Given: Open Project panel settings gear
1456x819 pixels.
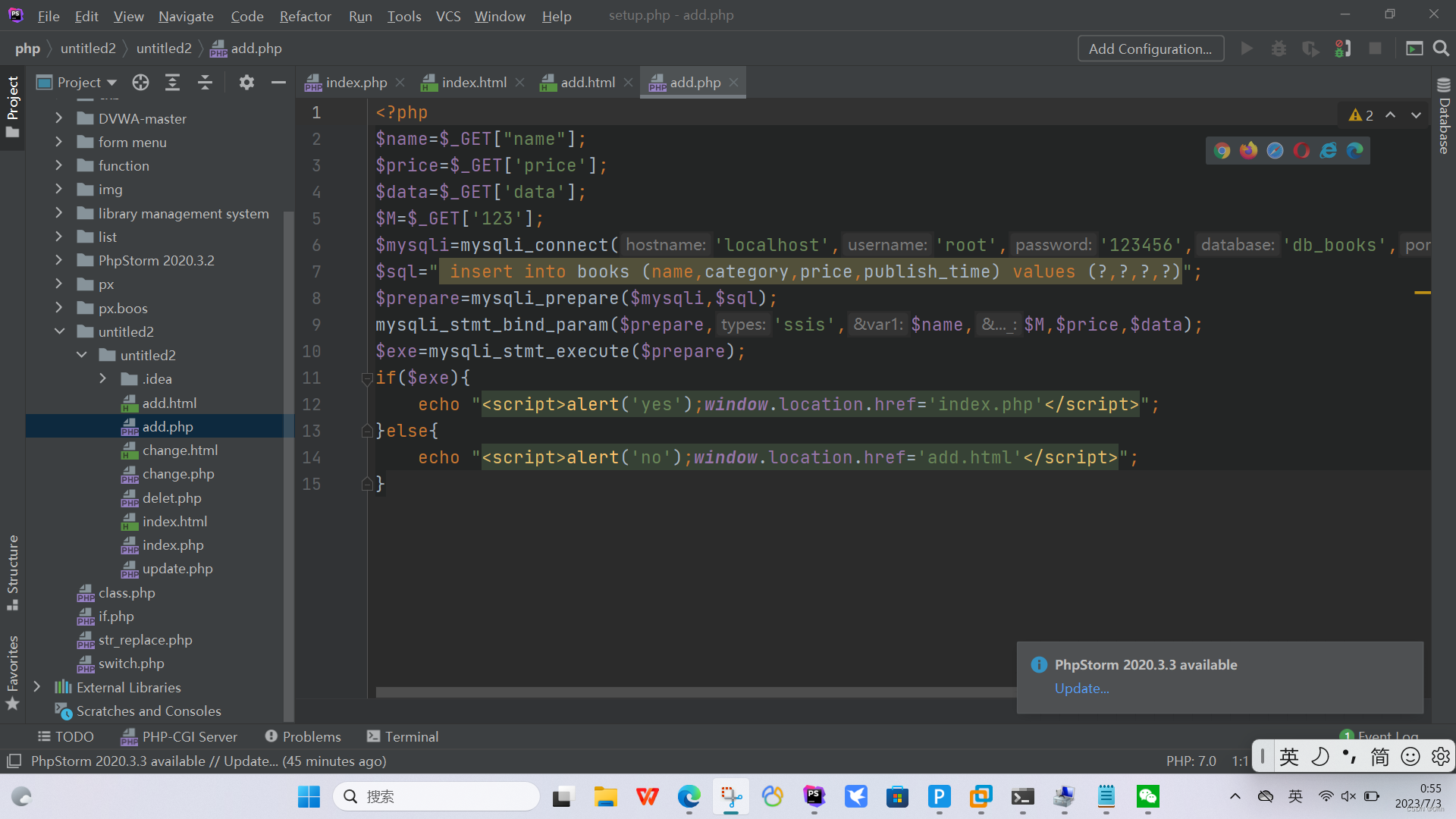Looking at the screenshot, I should [246, 83].
